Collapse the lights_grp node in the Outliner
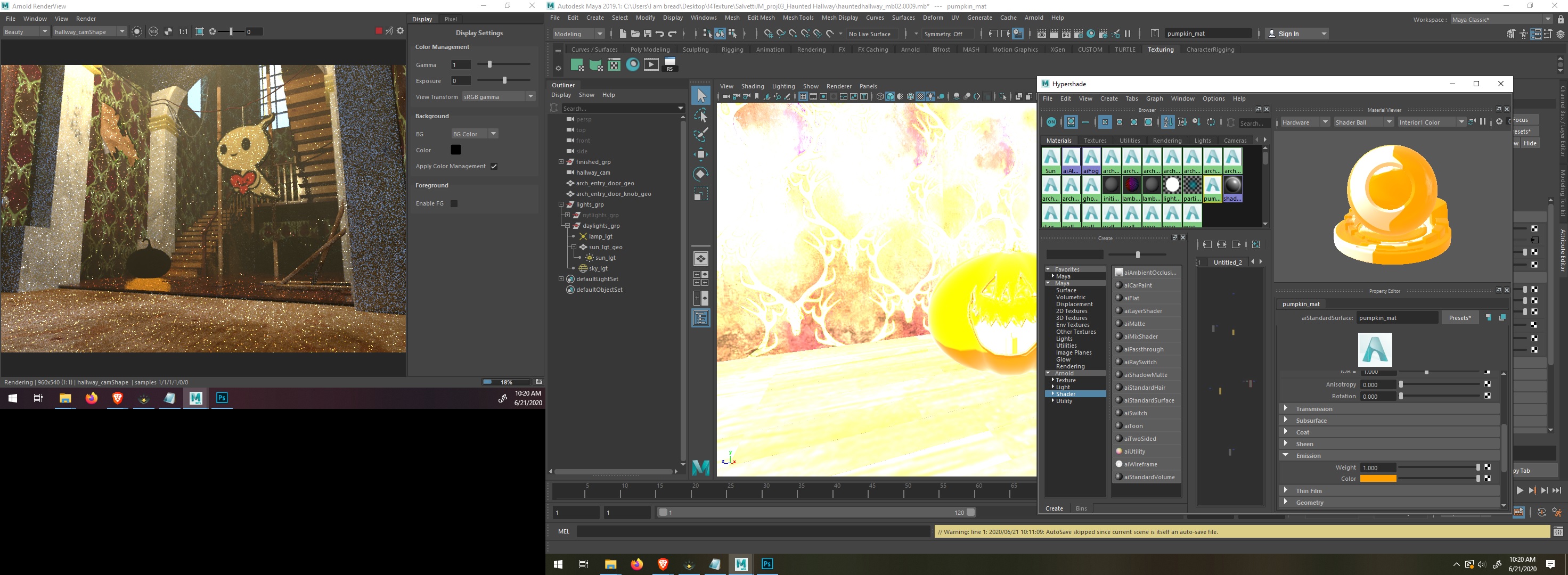The height and width of the screenshot is (575, 1568). [561, 204]
